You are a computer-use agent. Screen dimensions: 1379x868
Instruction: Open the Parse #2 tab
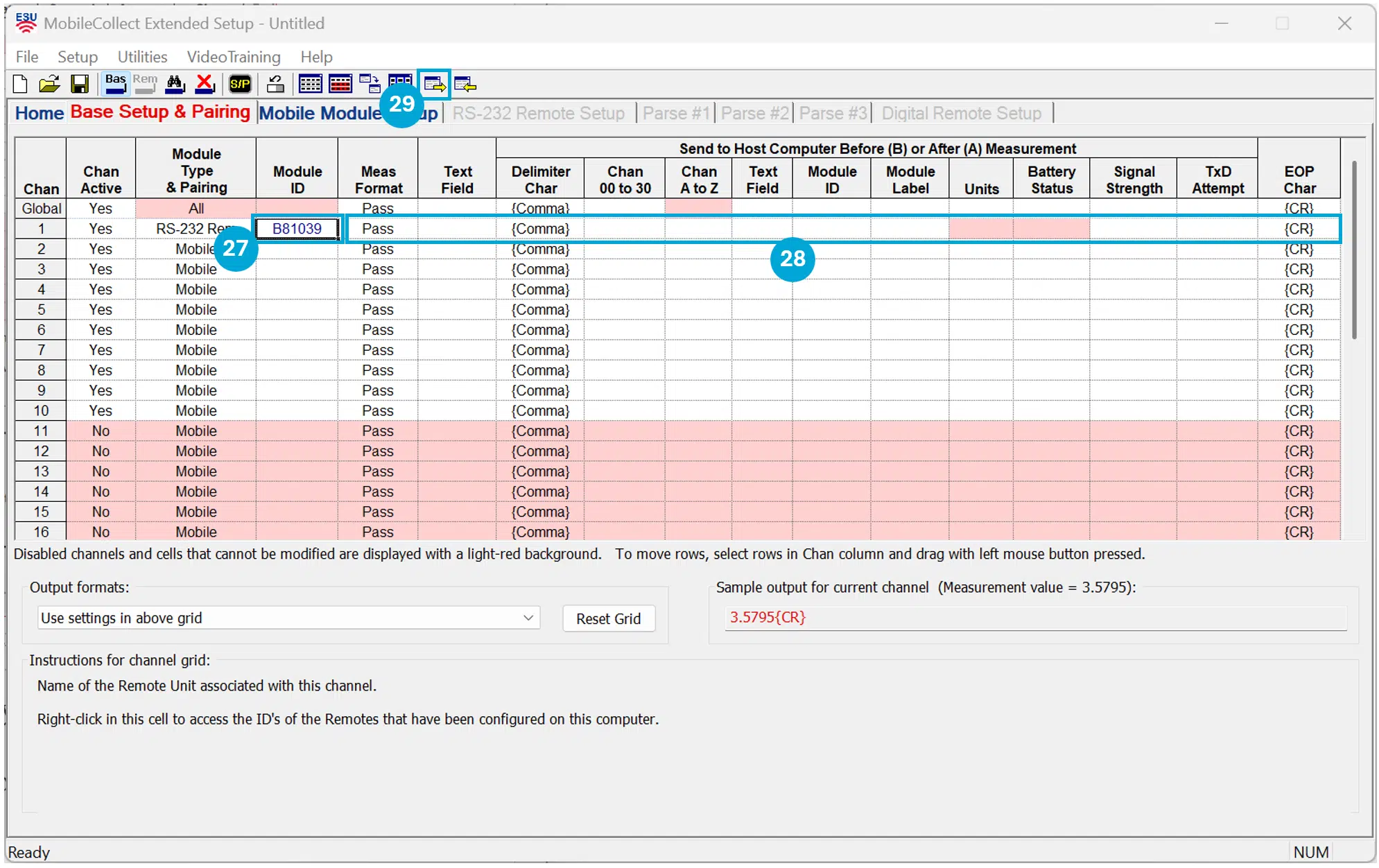(x=754, y=113)
